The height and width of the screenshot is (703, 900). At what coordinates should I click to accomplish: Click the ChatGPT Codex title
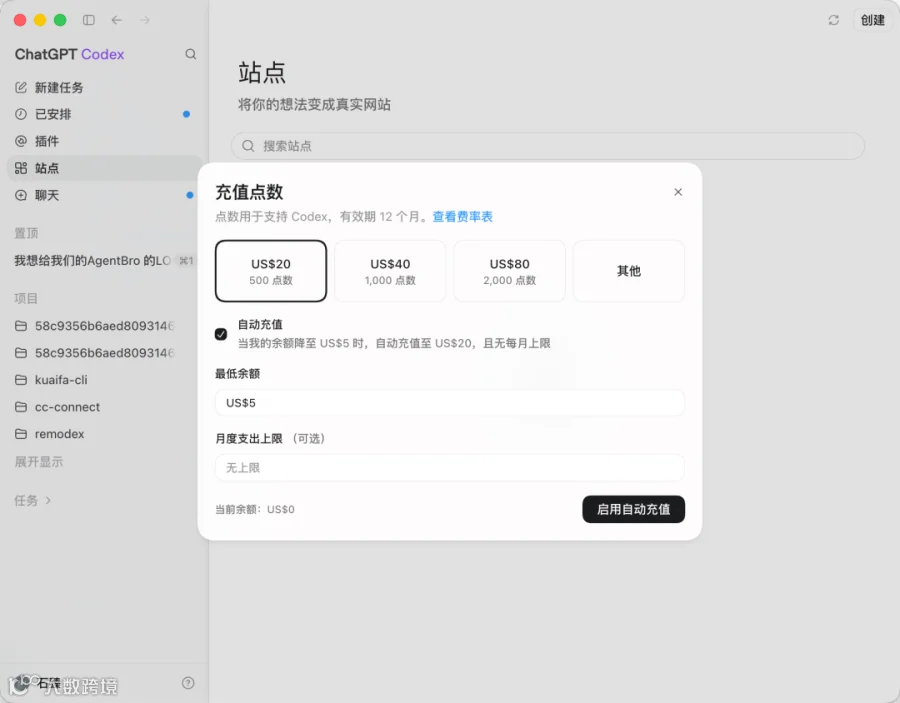[69, 54]
